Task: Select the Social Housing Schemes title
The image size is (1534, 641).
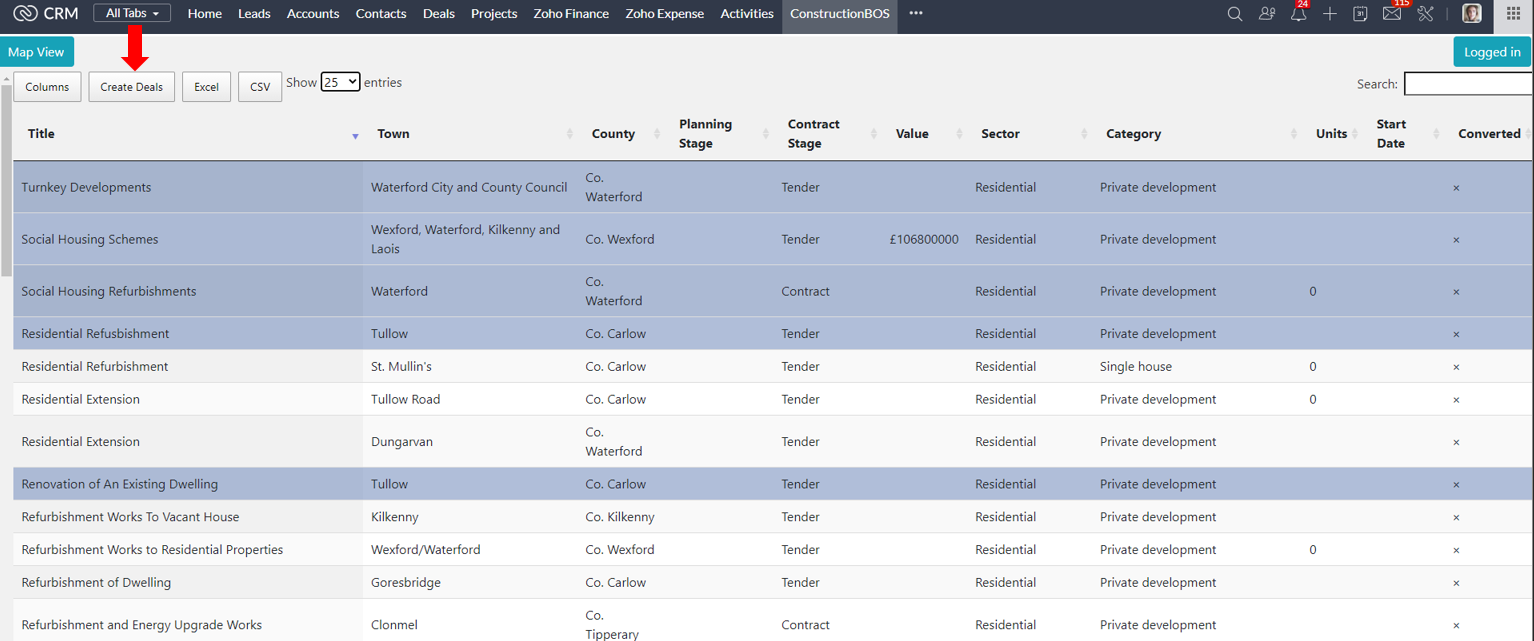Action: click(90, 240)
